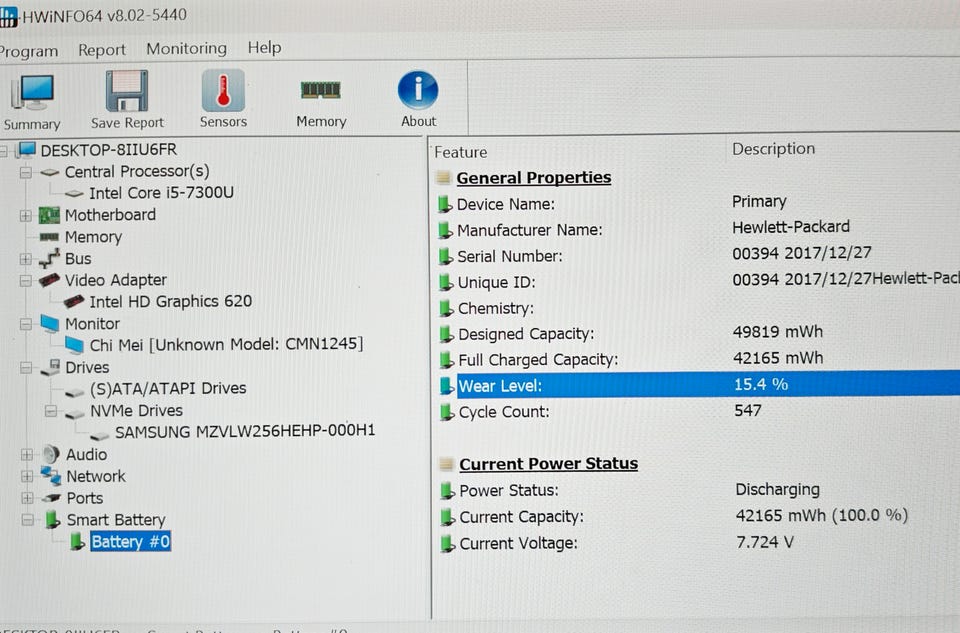Click the HWiNFO64 title bar app icon

pos(9,17)
